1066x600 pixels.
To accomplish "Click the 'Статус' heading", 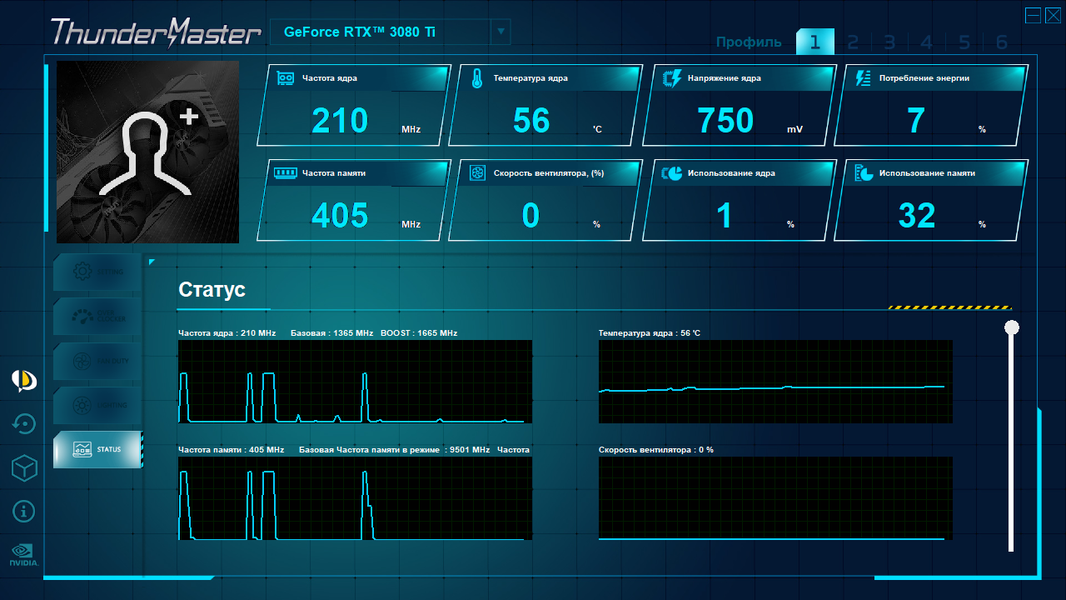I will point(211,289).
